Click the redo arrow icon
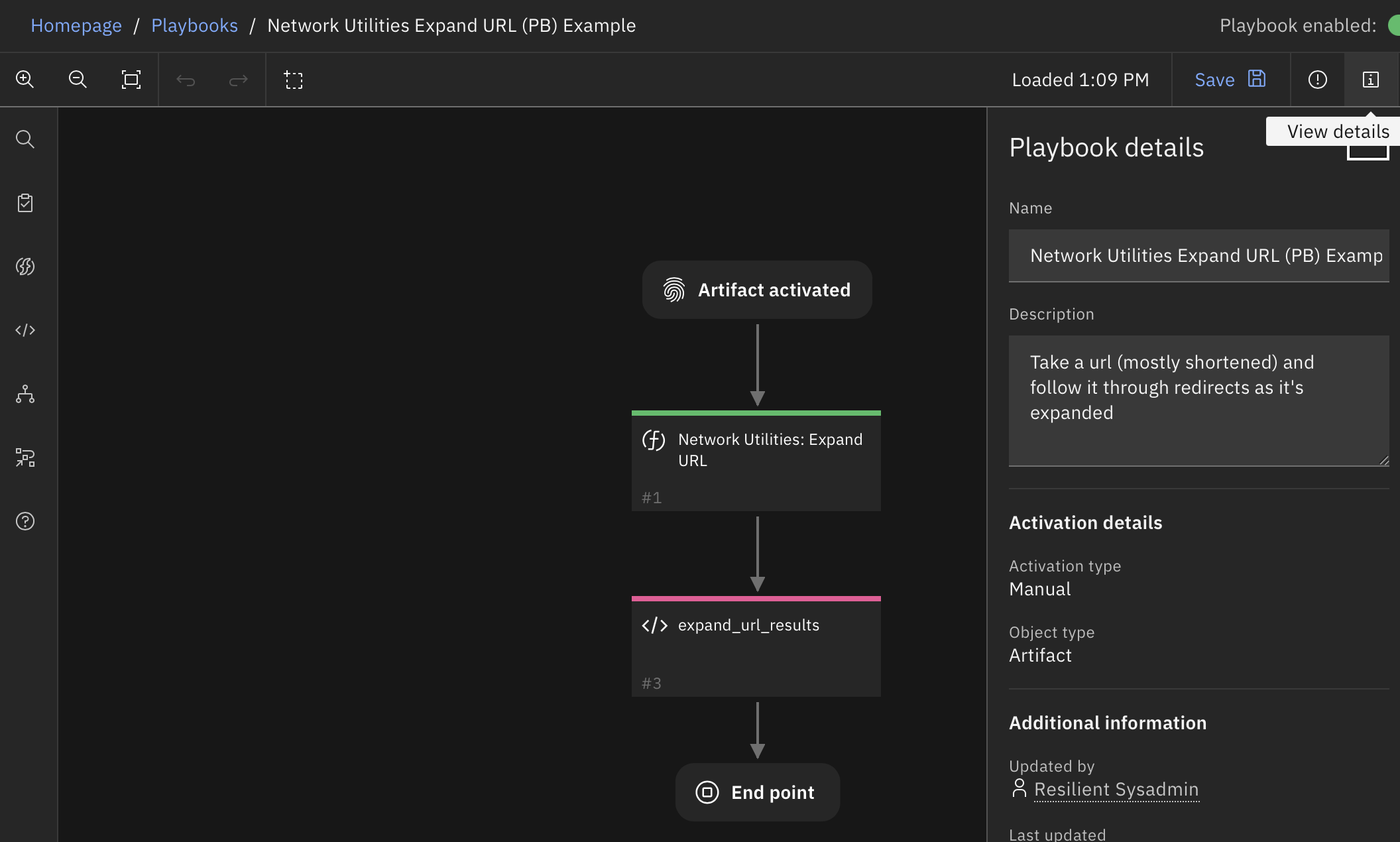 click(x=238, y=79)
